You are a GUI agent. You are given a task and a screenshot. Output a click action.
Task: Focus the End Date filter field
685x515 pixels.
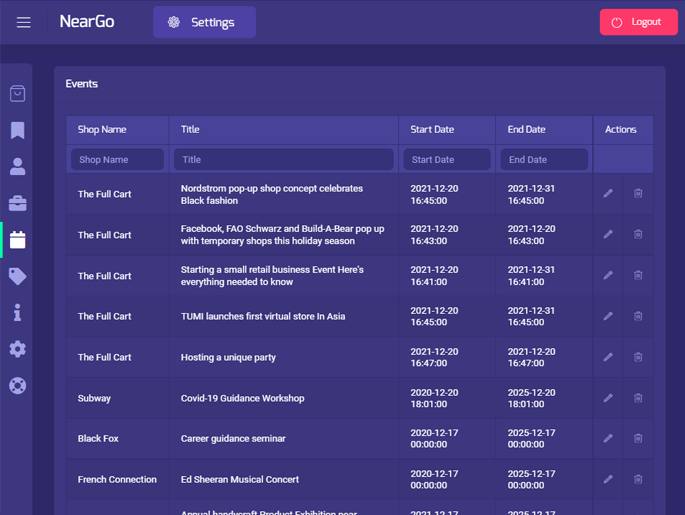pos(543,160)
